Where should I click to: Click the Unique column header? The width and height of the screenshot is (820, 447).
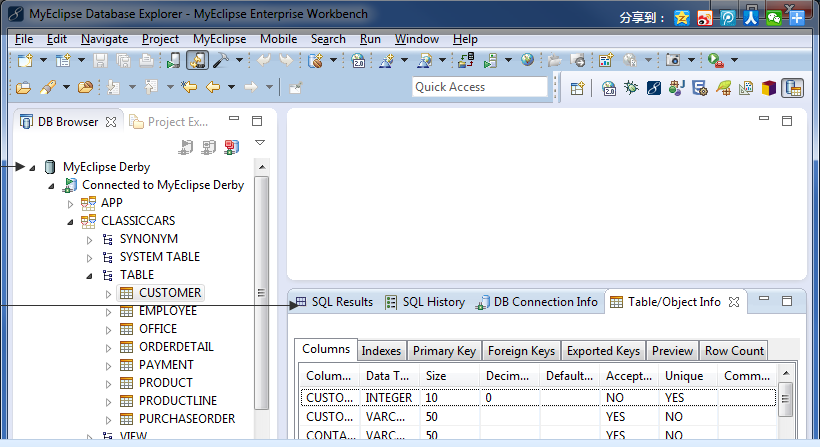click(x=684, y=376)
